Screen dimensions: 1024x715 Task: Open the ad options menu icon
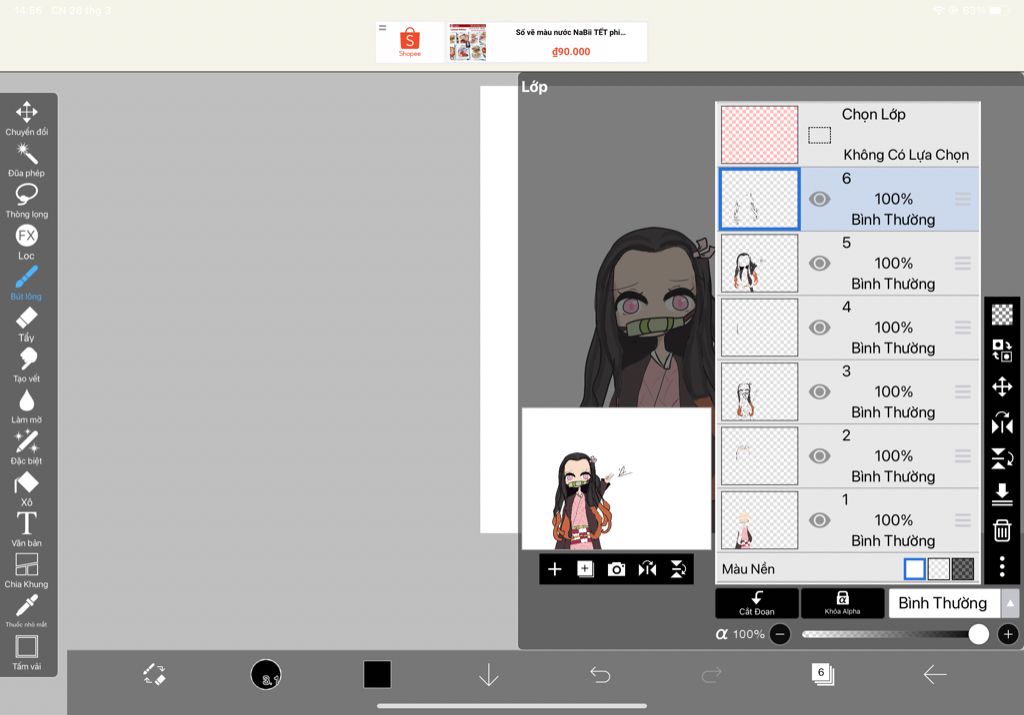(x=383, y=27)
